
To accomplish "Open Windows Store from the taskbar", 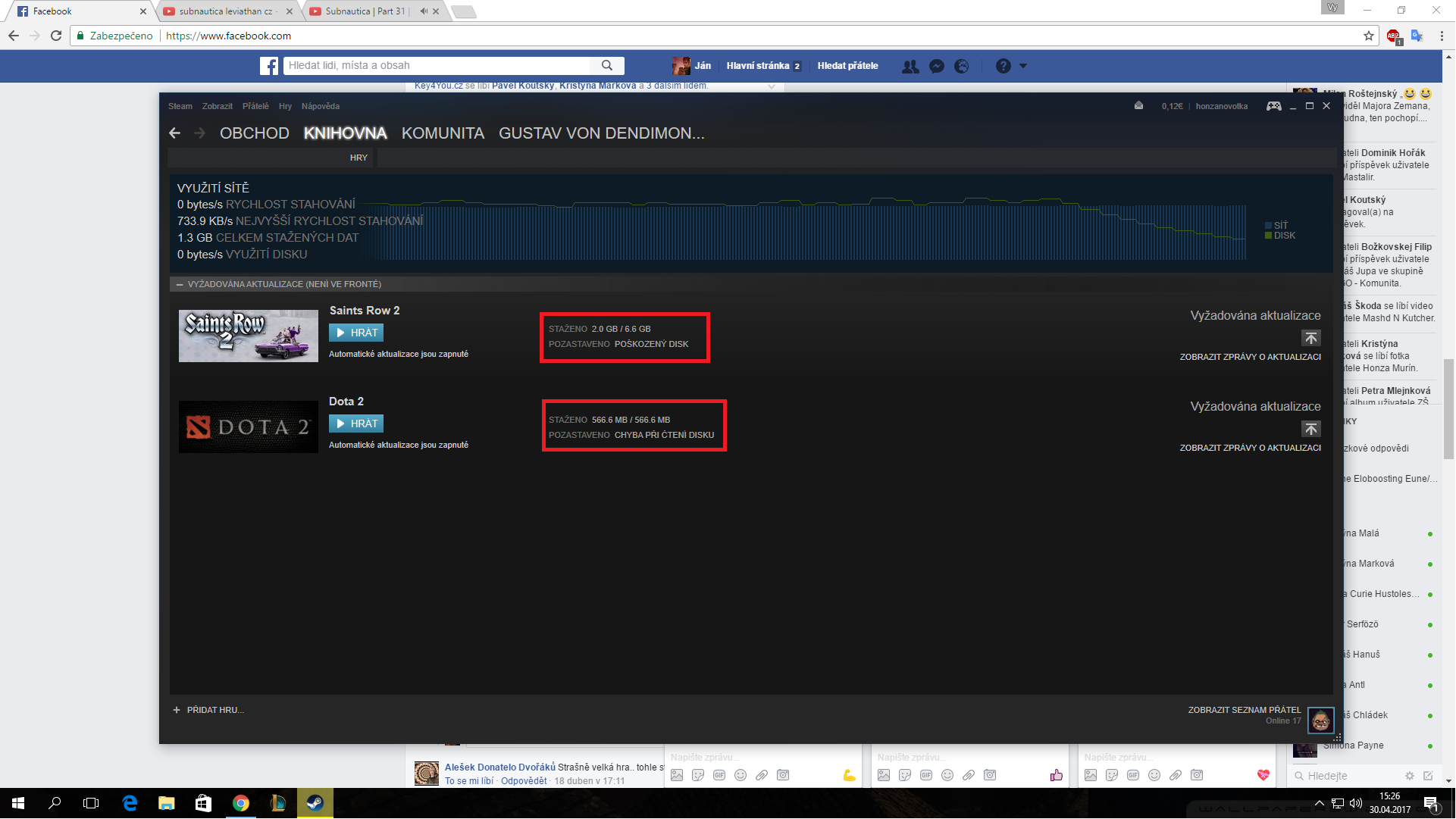I will tap(204, 803).
